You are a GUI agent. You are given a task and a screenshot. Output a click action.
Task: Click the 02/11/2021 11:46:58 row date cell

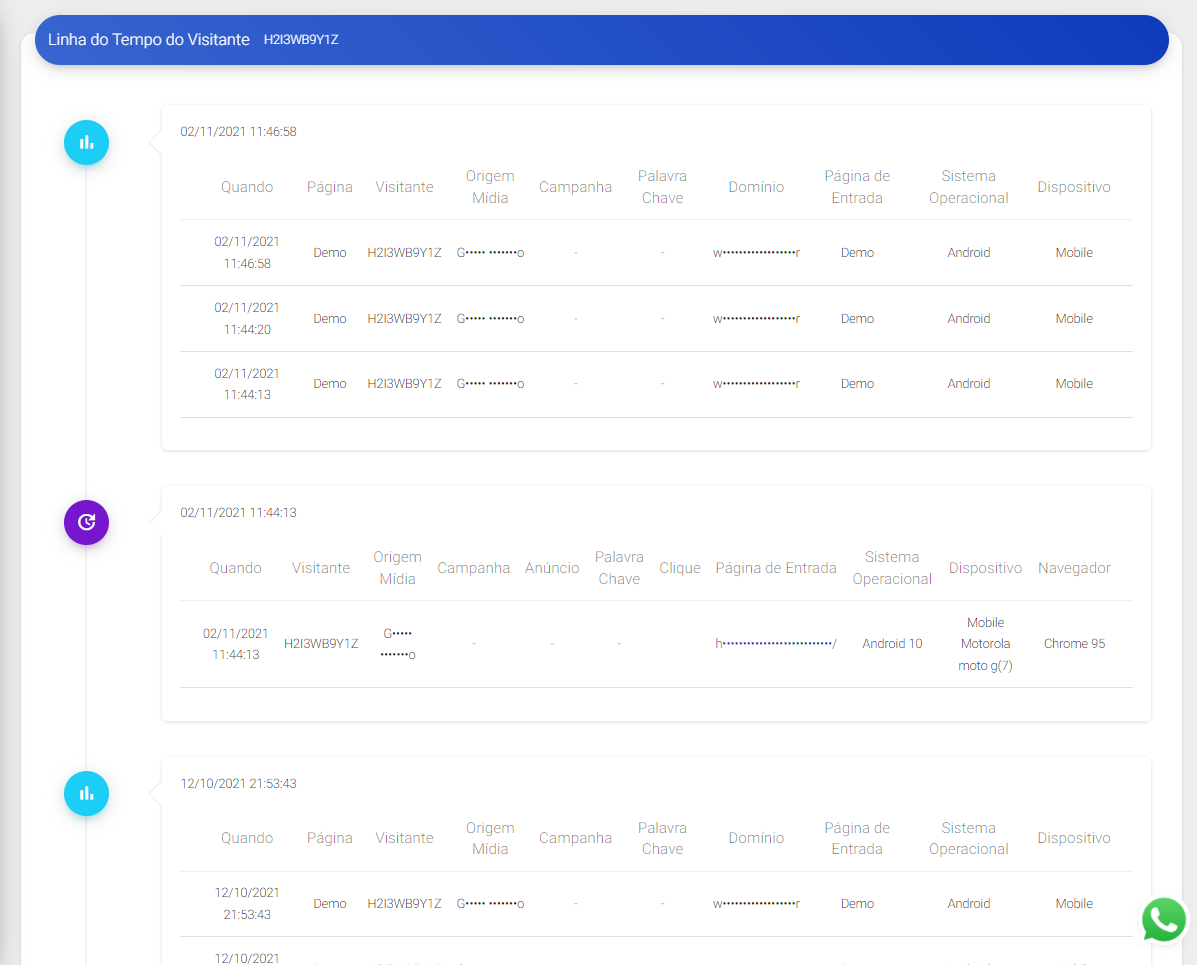pyautogui.click(x=247, y=253)
